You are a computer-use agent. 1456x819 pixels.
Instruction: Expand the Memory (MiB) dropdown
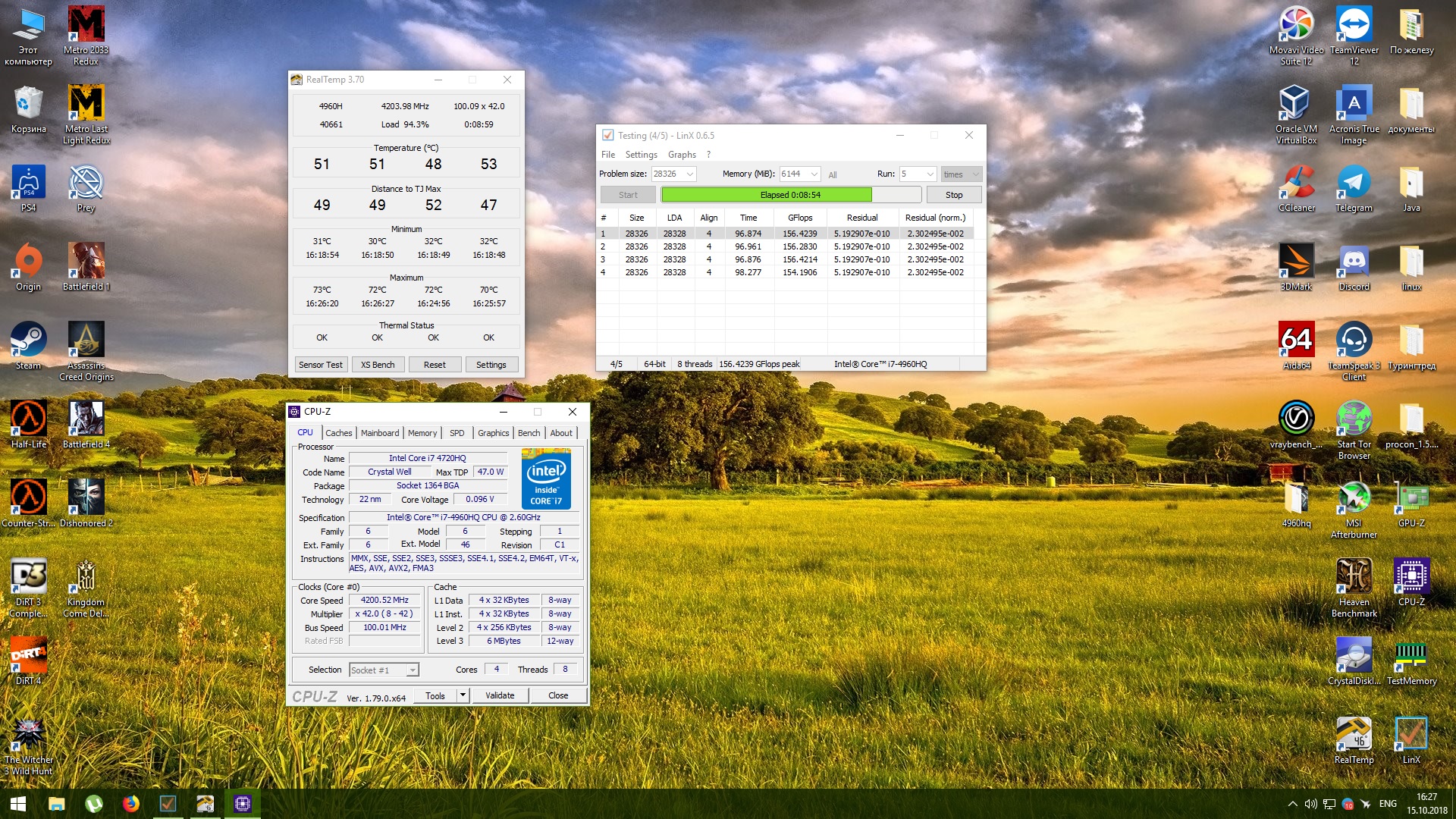tap(814, 174)
